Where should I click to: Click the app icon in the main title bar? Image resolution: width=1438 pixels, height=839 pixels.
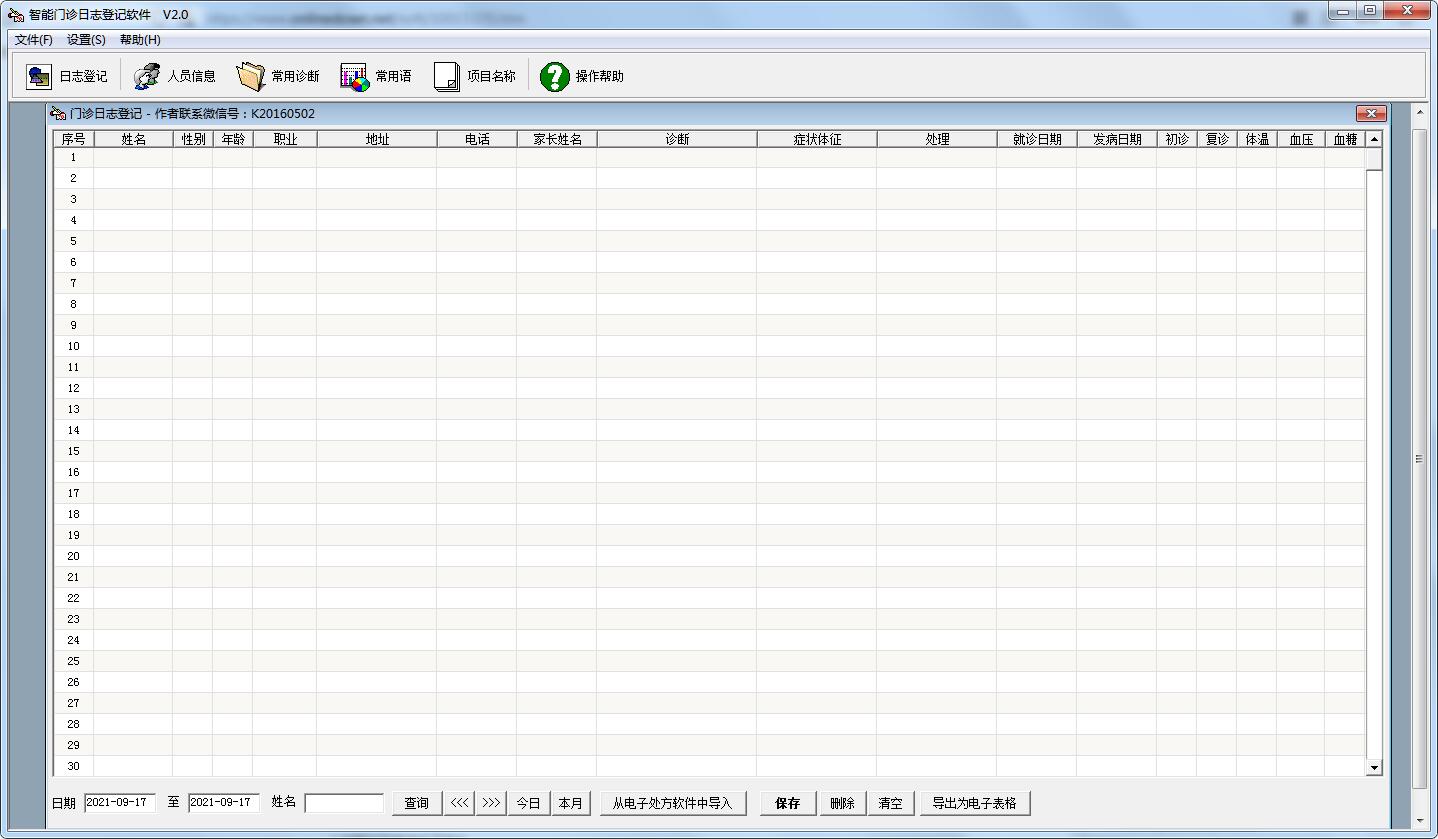16,14
